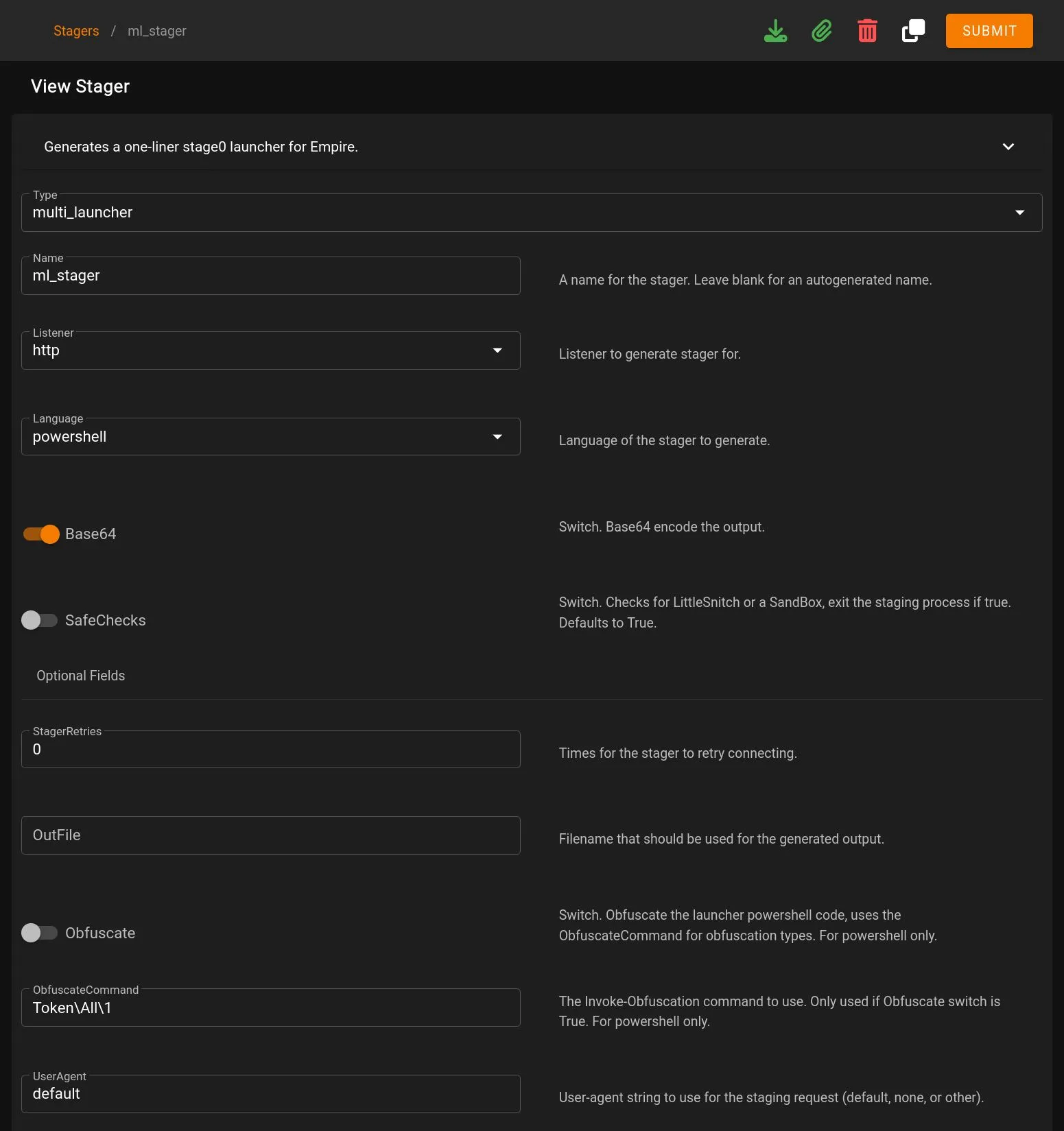1064x1131 pixels.
Task: Enable the Obfuscate switch
Action: click(39, 933)
